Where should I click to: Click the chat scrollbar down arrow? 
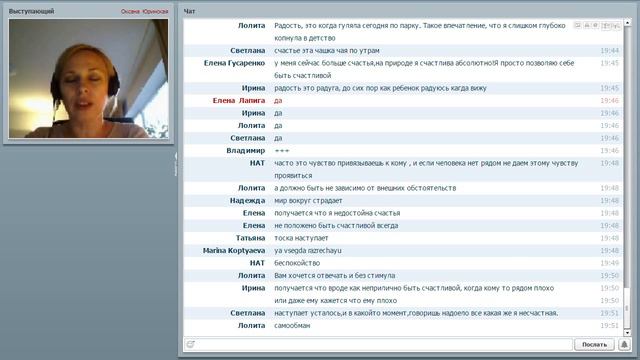[627, 333]
